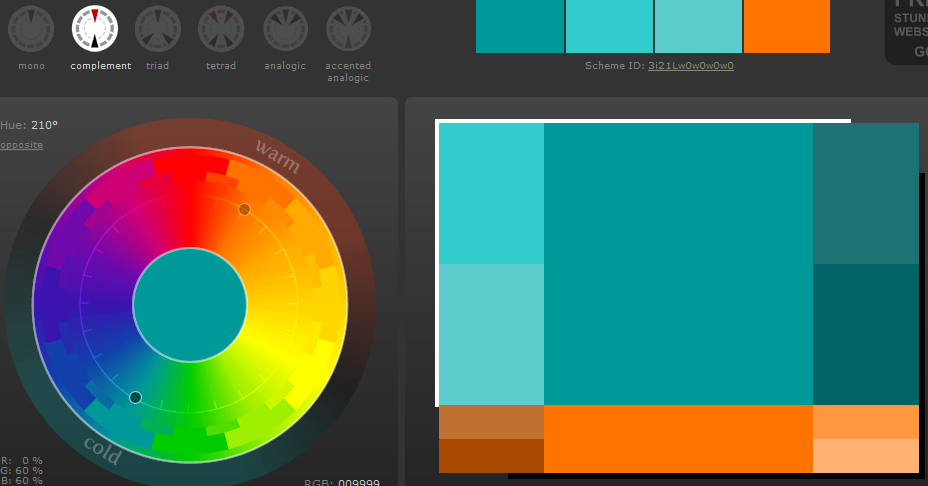Image resolution: width=928 pixels, height=486 pixels.
Task: Click the orange complement dot on wheel
Action: 244,209
